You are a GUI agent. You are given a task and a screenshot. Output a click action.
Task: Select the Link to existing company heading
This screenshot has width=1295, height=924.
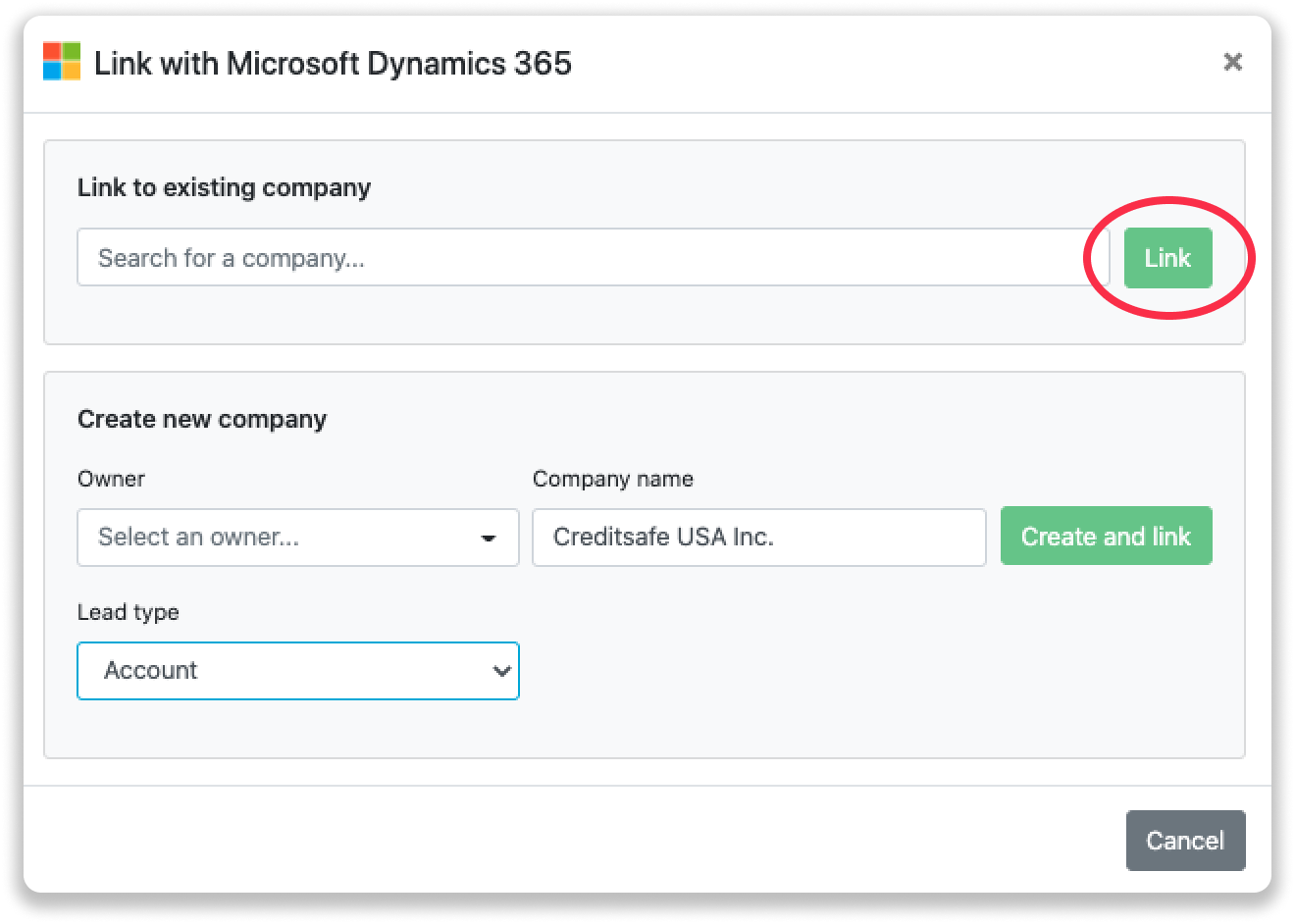tap(224, 187)
